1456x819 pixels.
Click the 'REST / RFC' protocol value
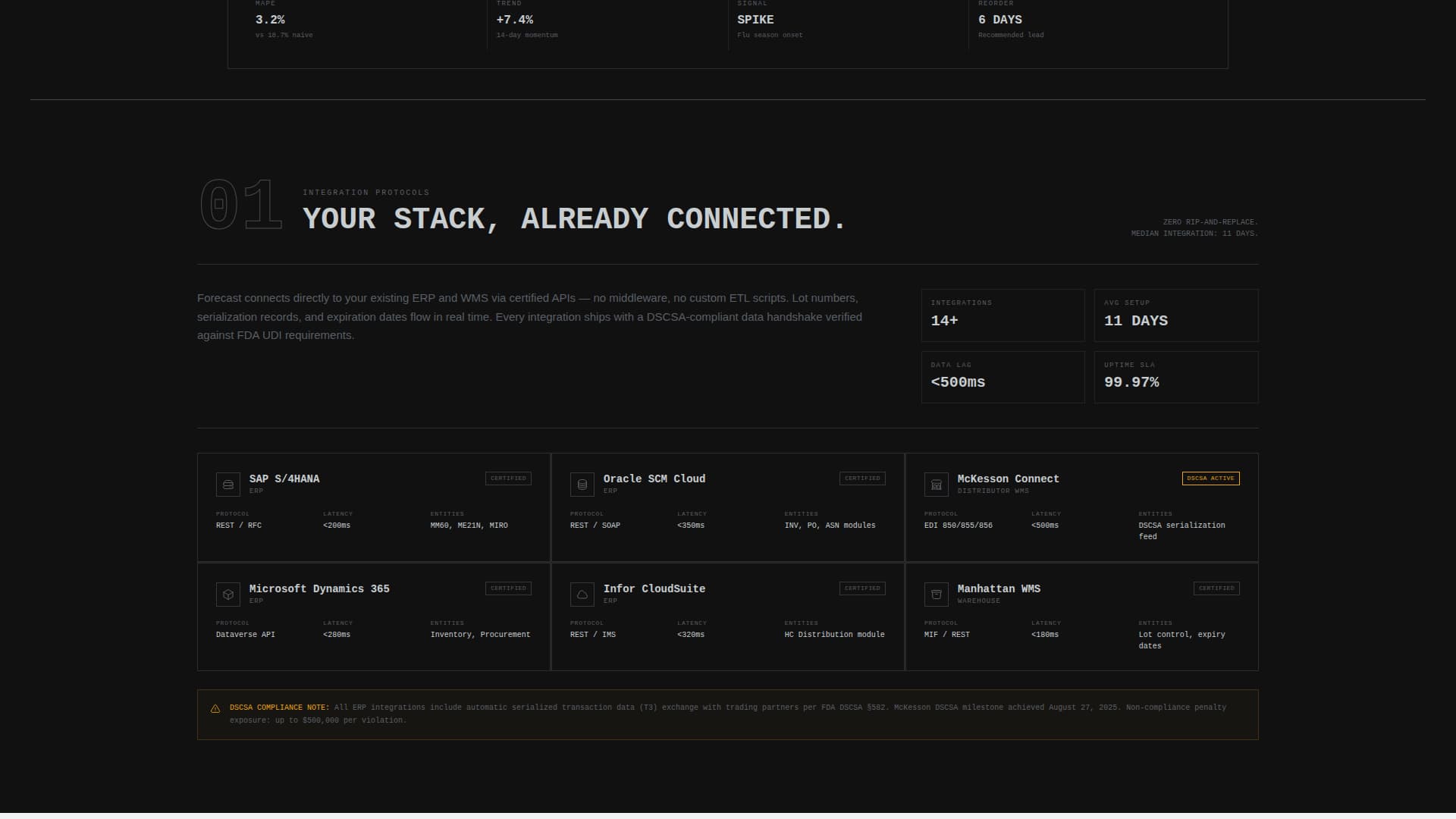[239, 526]
